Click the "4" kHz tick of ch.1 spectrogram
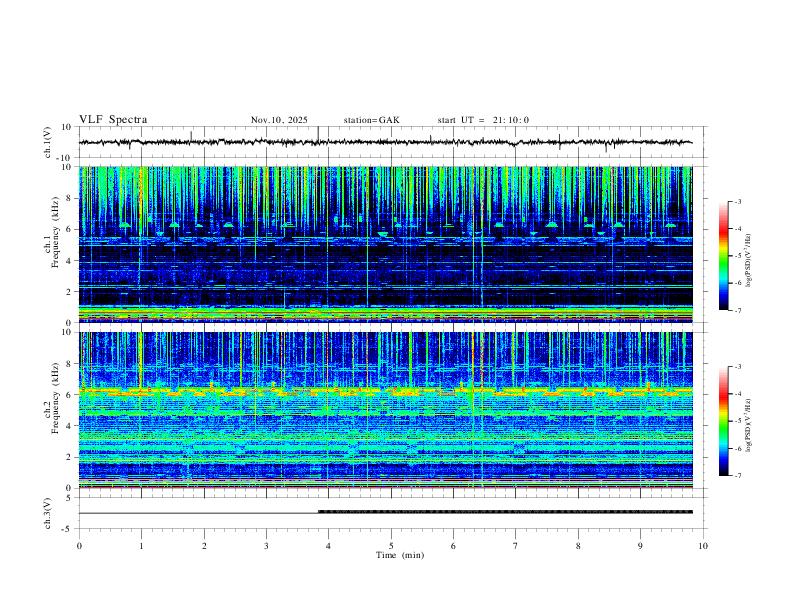792x612 pixels. pos(70,261)
